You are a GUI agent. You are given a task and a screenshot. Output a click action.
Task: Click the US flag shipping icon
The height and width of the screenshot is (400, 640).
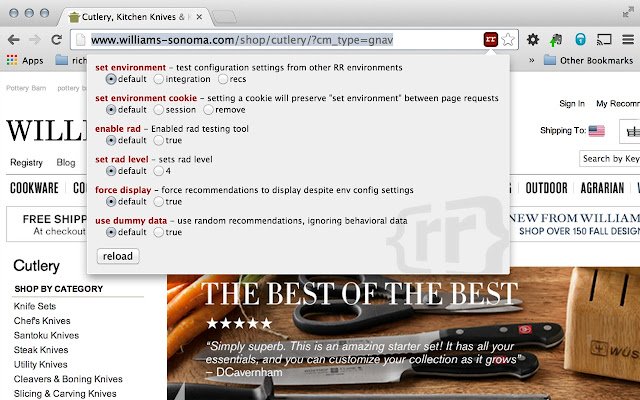point(596,131)
